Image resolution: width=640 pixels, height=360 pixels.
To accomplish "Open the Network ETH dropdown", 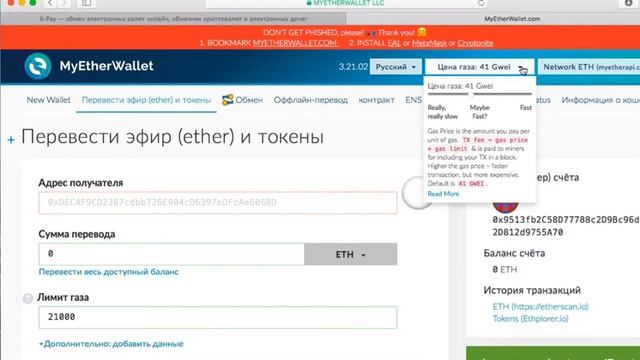I will tap(589, 67).
